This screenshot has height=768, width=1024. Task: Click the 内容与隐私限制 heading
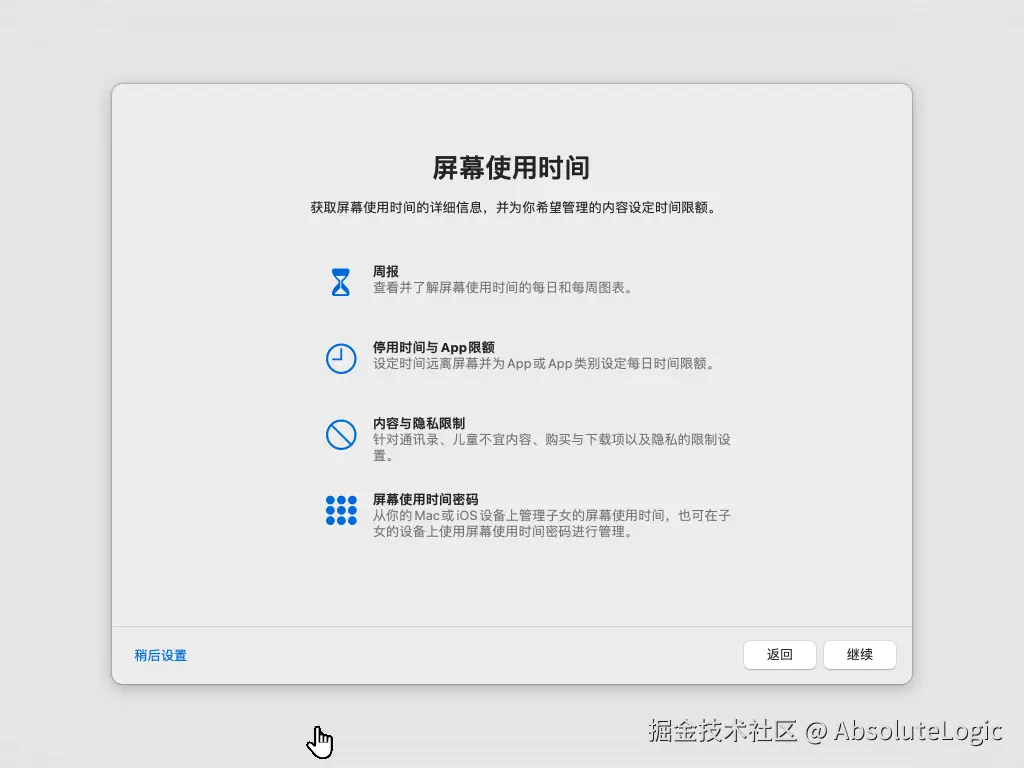pyautogui.click(x=419, y=423)
